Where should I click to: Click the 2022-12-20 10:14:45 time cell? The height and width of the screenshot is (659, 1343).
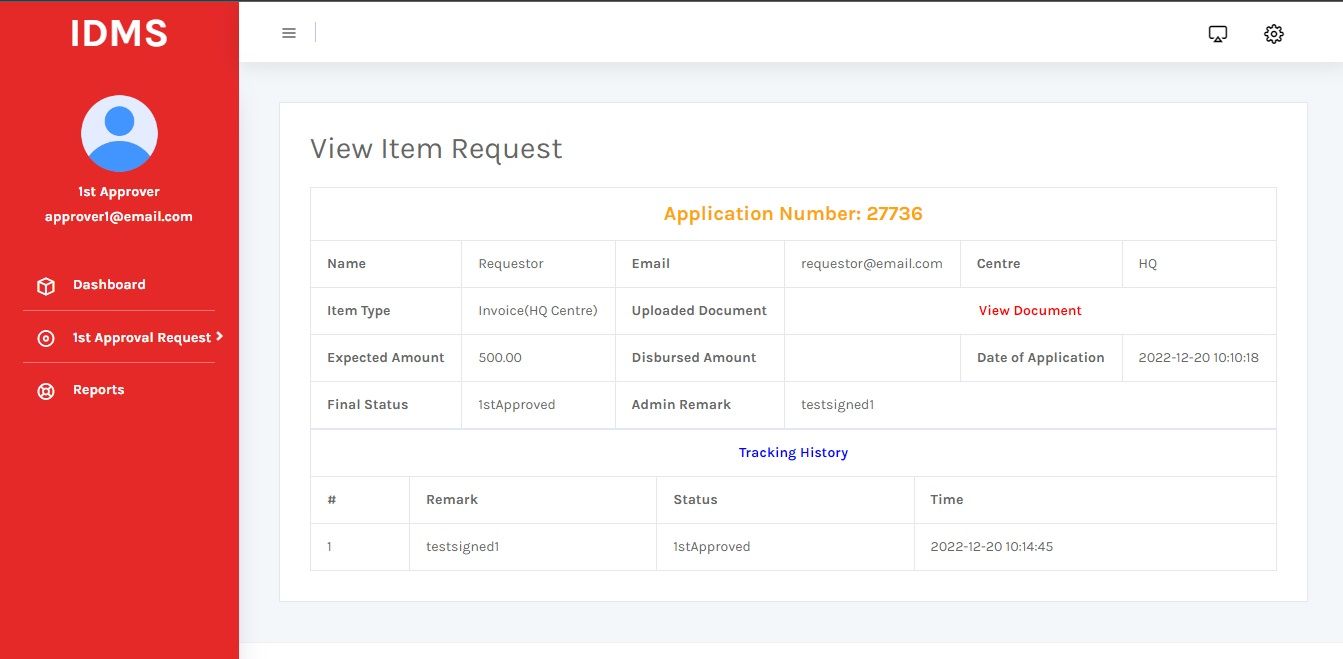(991, 547)
